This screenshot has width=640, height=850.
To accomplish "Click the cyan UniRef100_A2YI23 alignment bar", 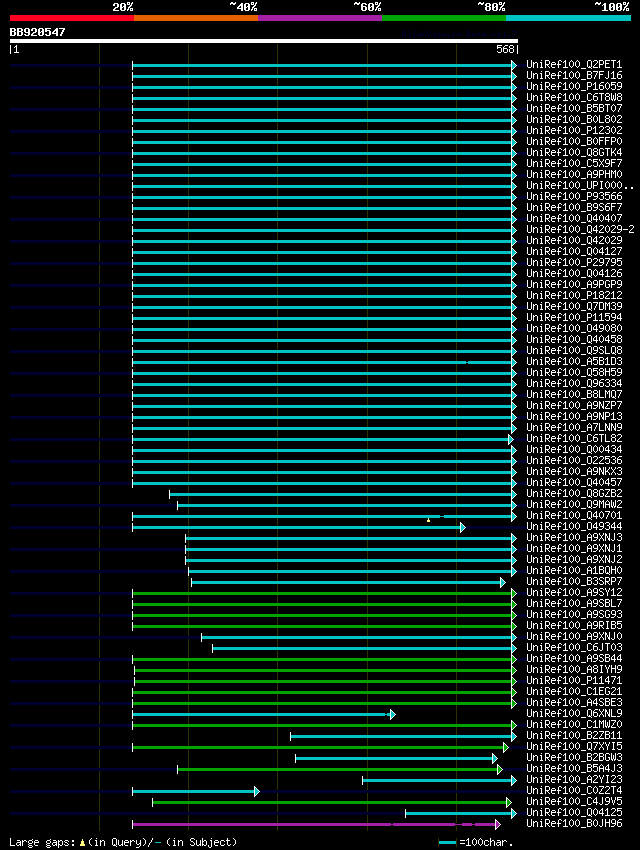I will [x=437, y=781].
